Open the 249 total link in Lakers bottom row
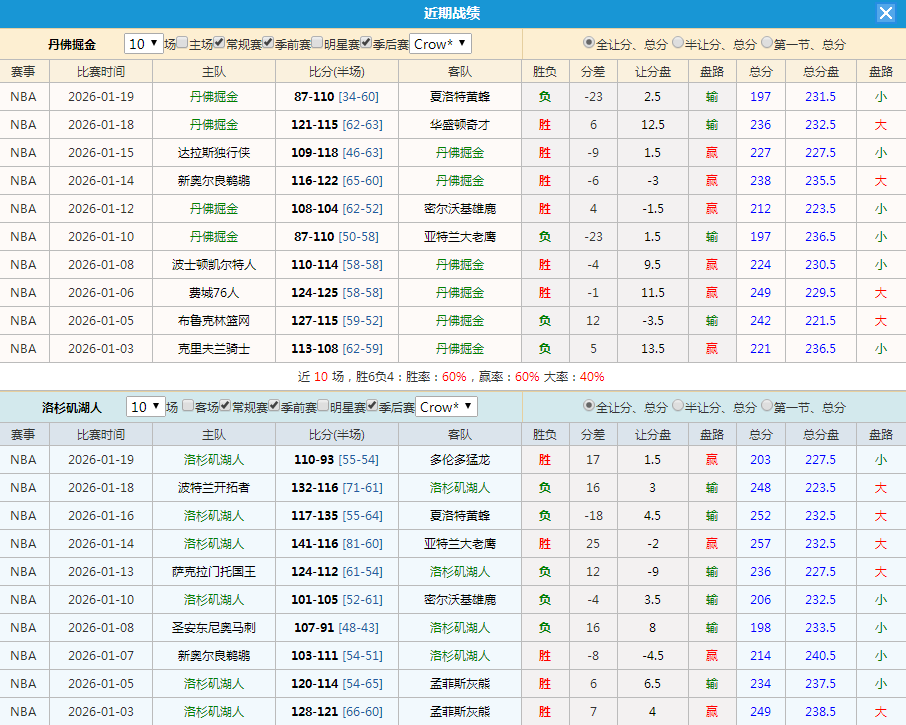The width and height of the screenshot is (906, 725). (x=760, y=712)
